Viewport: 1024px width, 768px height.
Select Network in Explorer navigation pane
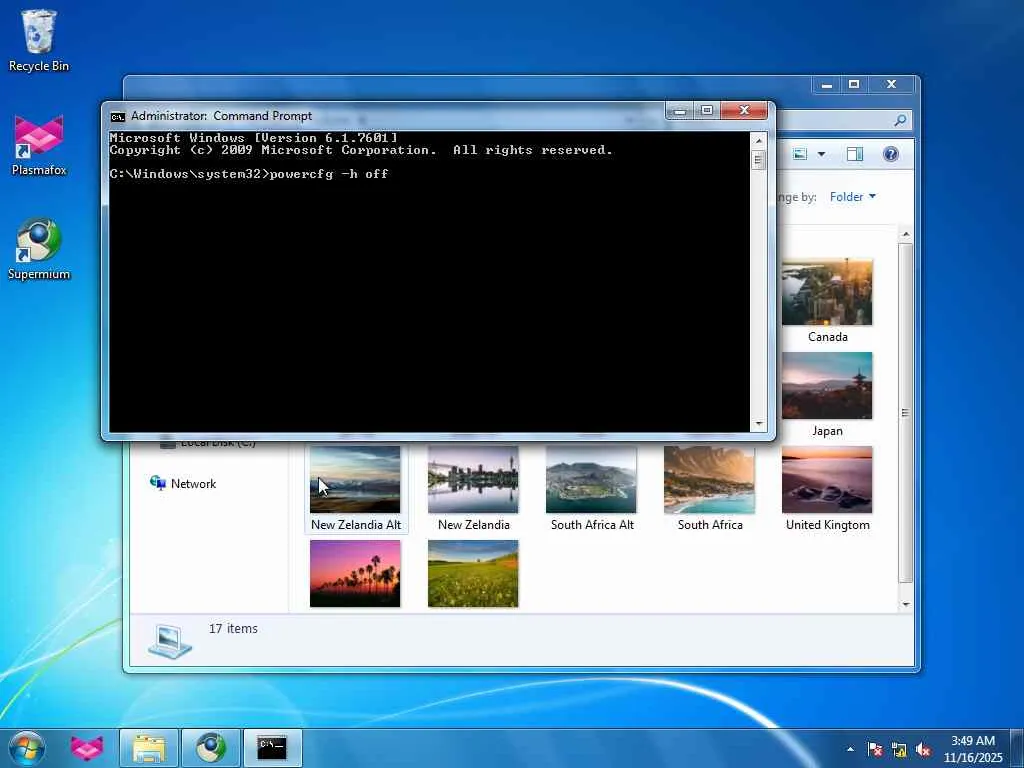[184, 483]
